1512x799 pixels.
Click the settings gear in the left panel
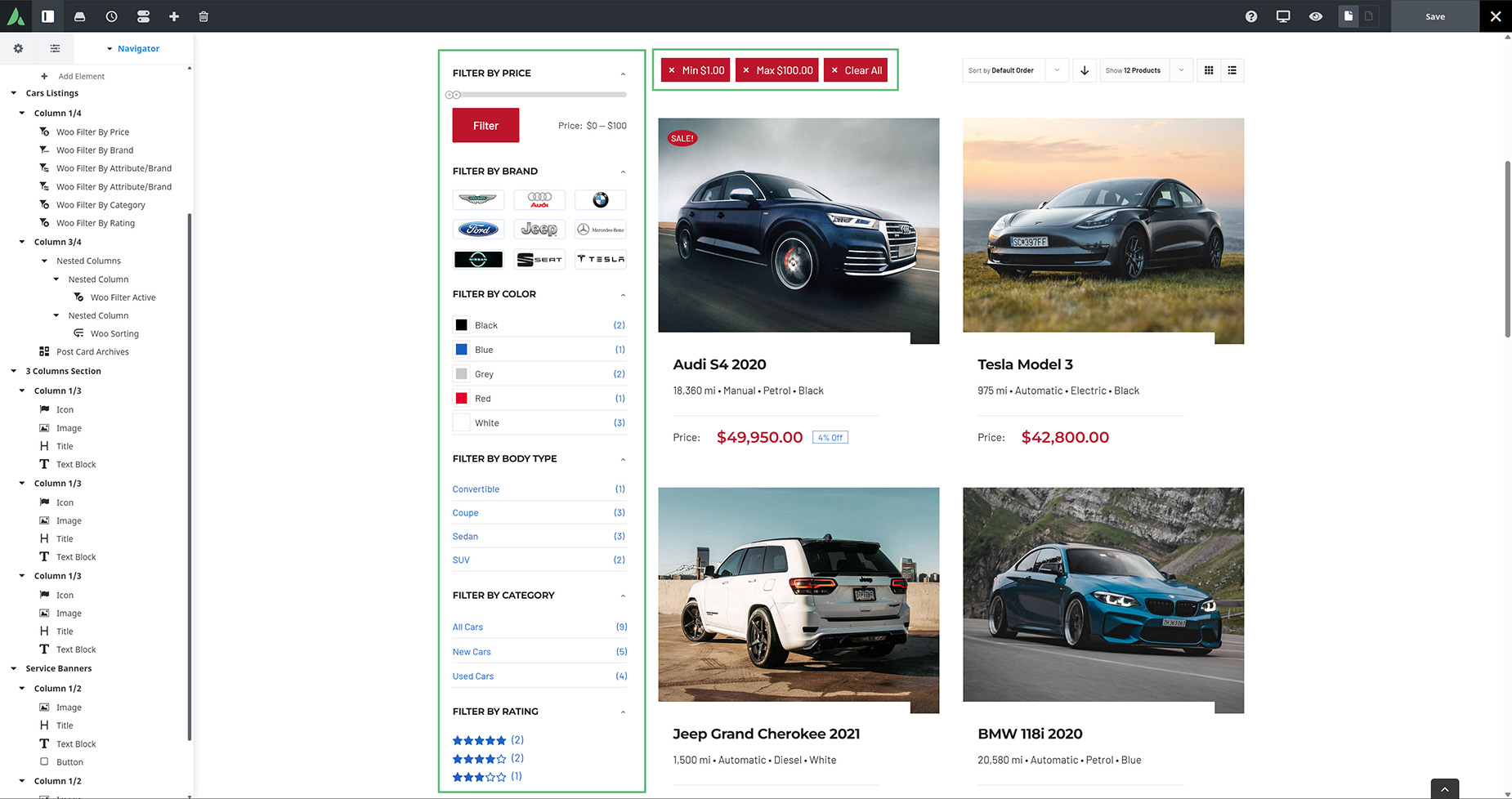coord(17,48)
